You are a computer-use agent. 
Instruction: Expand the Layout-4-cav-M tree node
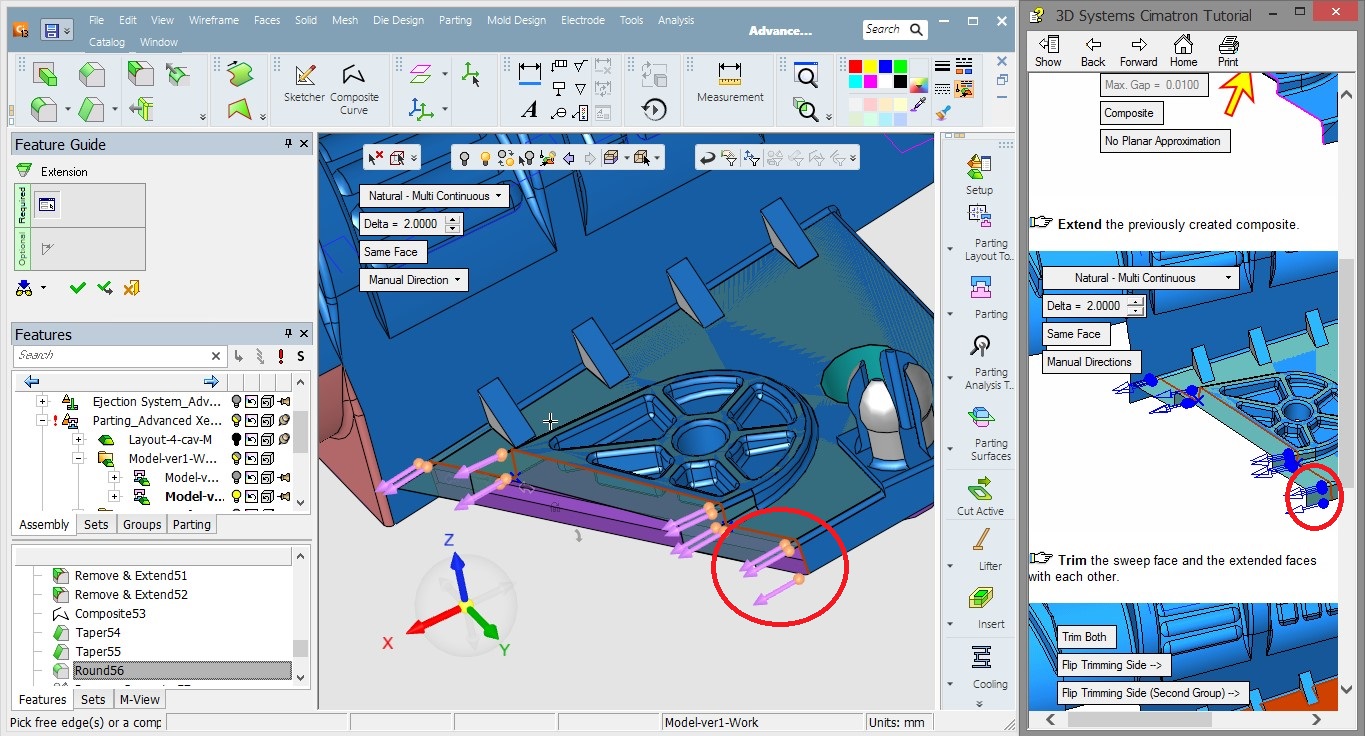(78, 439)
